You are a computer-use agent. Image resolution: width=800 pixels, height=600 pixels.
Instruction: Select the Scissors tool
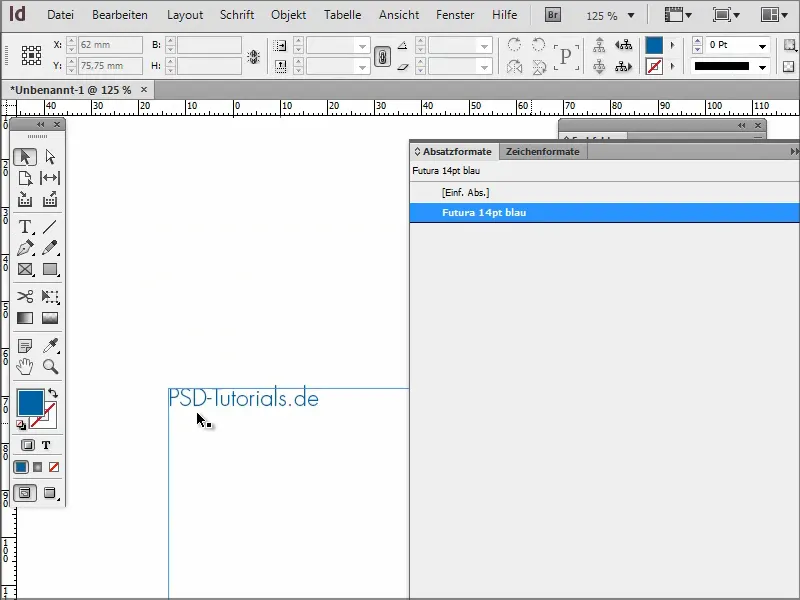click(x=24, y=296)
